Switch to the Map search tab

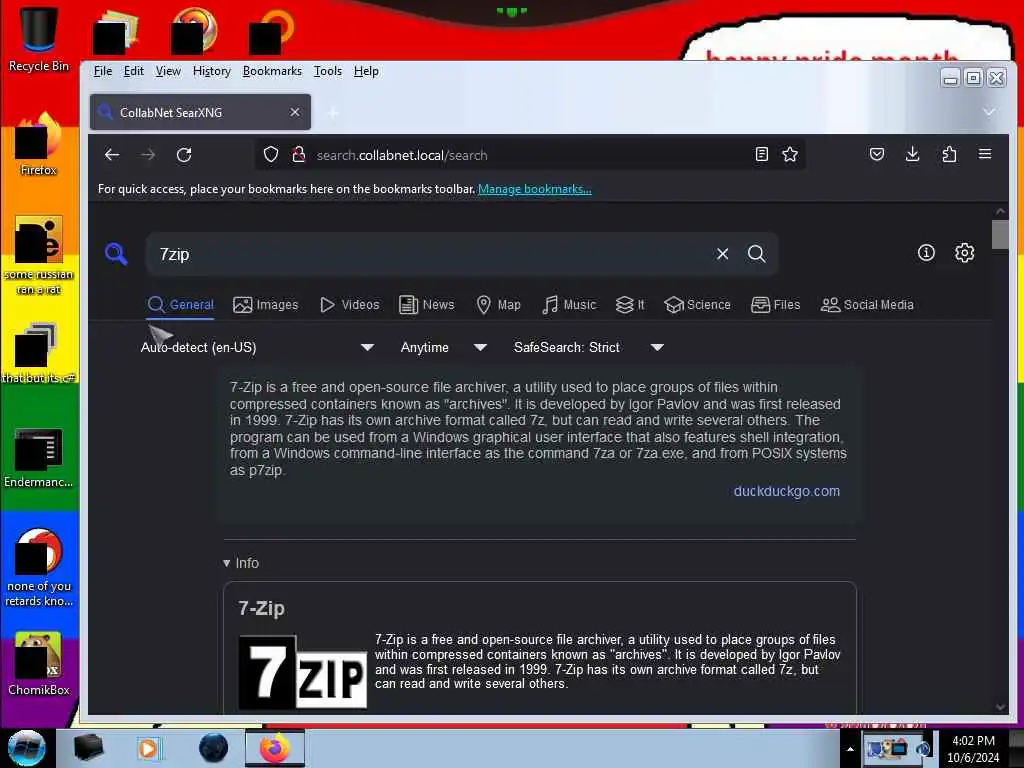point(499,305)
